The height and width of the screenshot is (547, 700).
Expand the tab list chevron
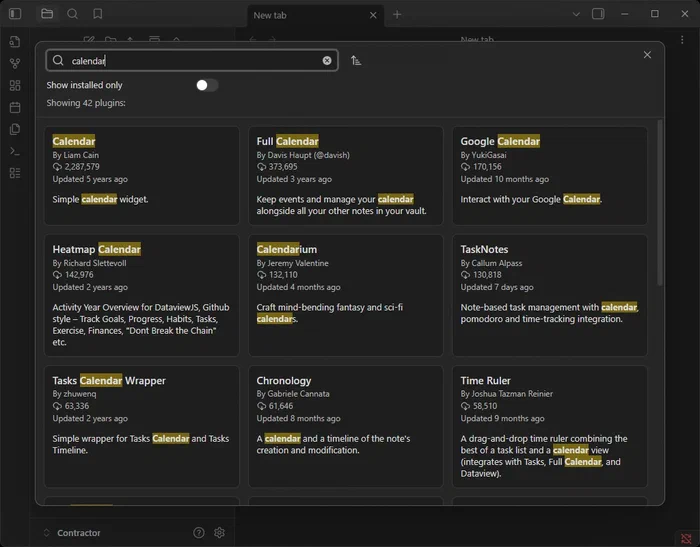click(576, 14)
